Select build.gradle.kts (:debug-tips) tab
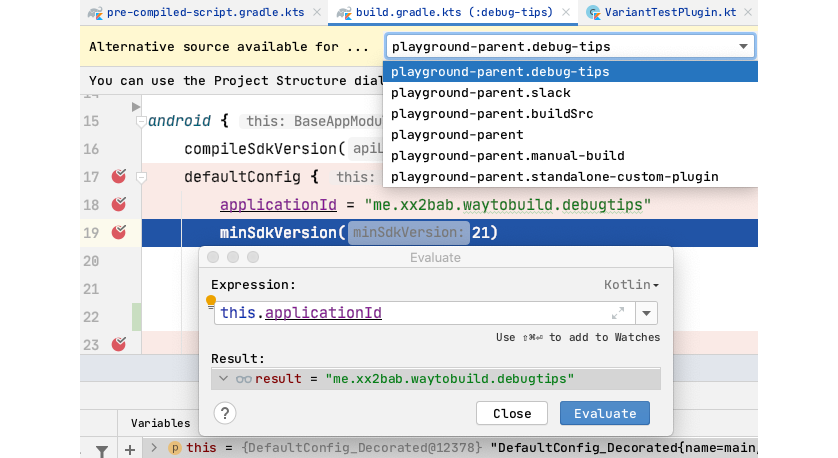The height and width of the screenshot is (458, 838). coord(454,12)
